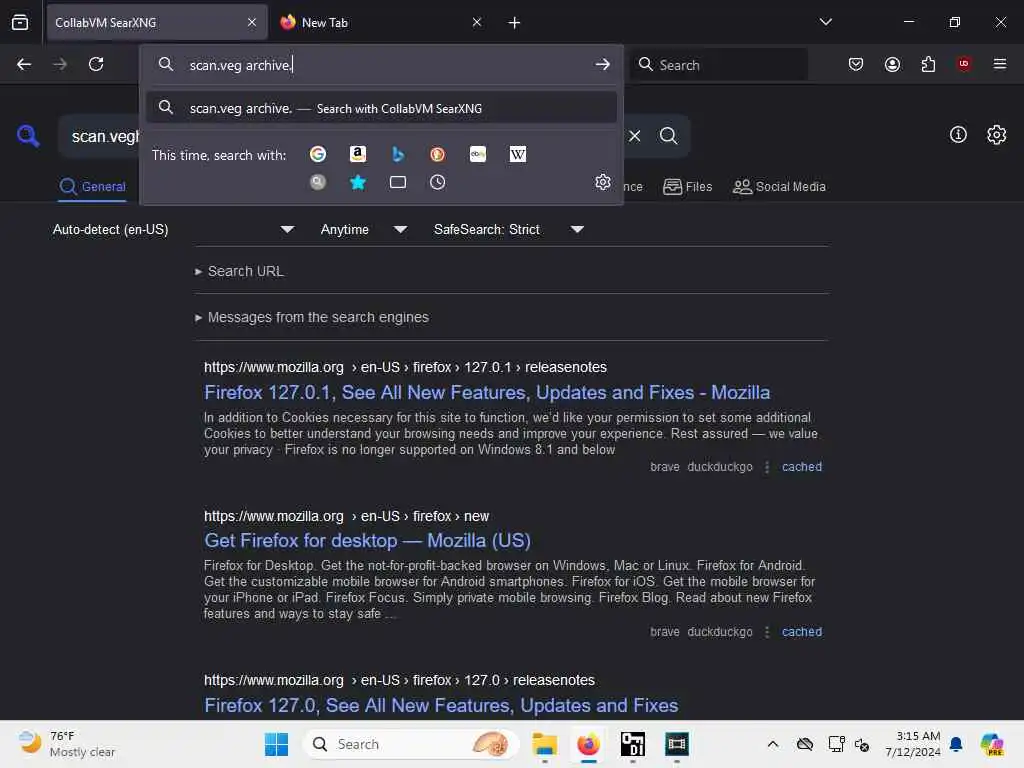Select General search category

(92, 187)
